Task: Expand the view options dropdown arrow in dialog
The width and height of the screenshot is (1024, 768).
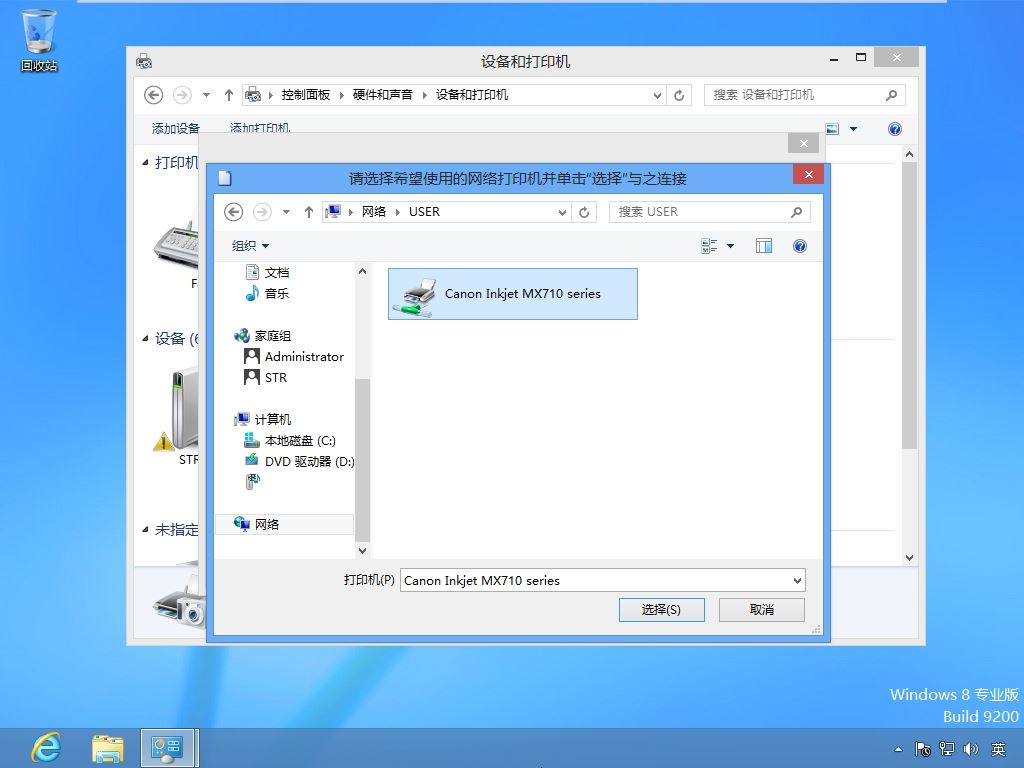Action: point(730,246)
